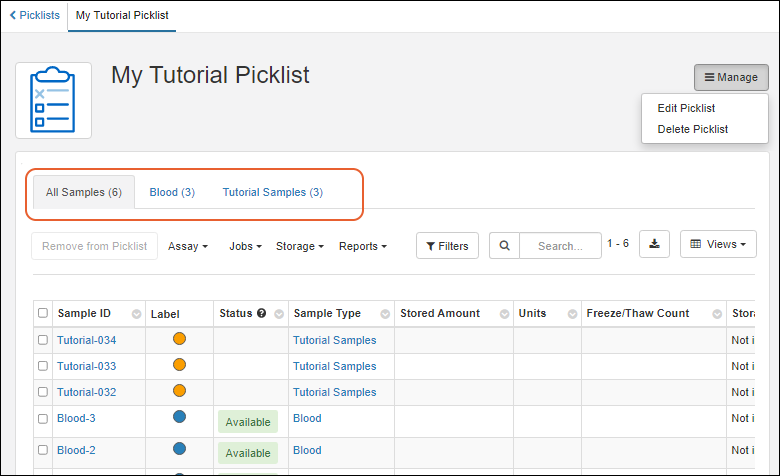Toggle the select-all rows checkbox
This screenshot has width=780, height=476.
[43, 313]
